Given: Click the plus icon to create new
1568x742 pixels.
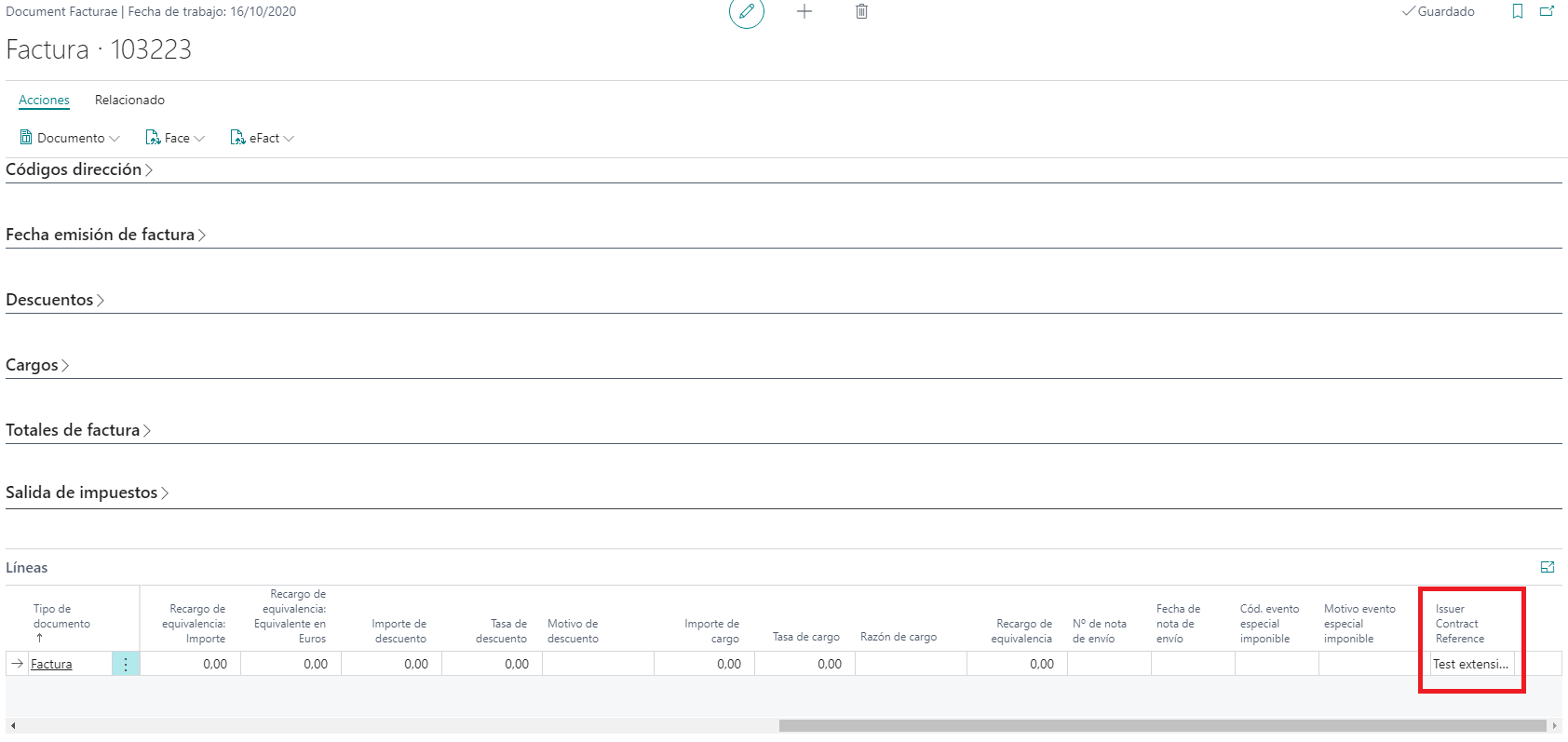Looking at the screenshot, I should [804, 12].
